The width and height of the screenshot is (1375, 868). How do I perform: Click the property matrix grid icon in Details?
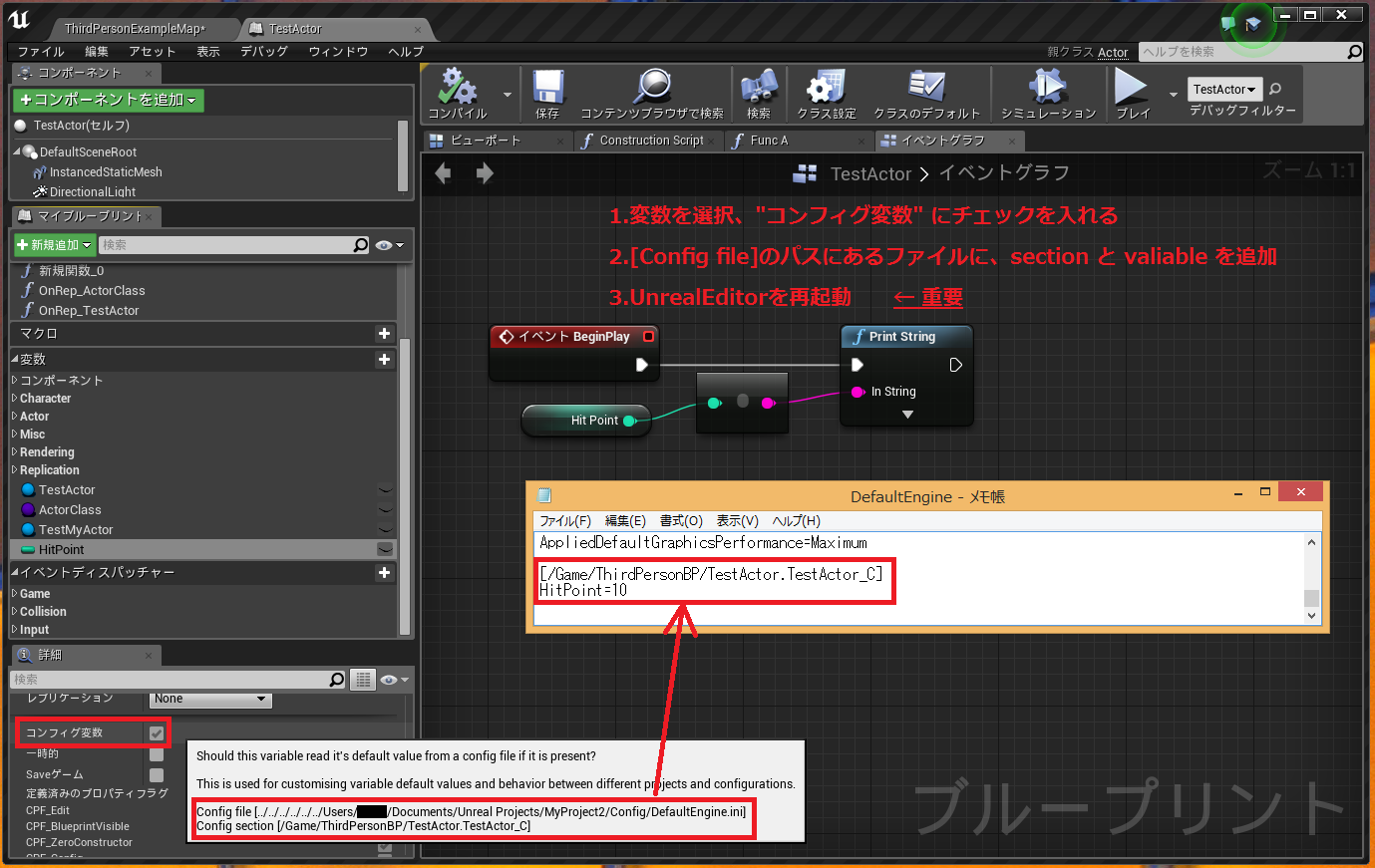(363, 680)
